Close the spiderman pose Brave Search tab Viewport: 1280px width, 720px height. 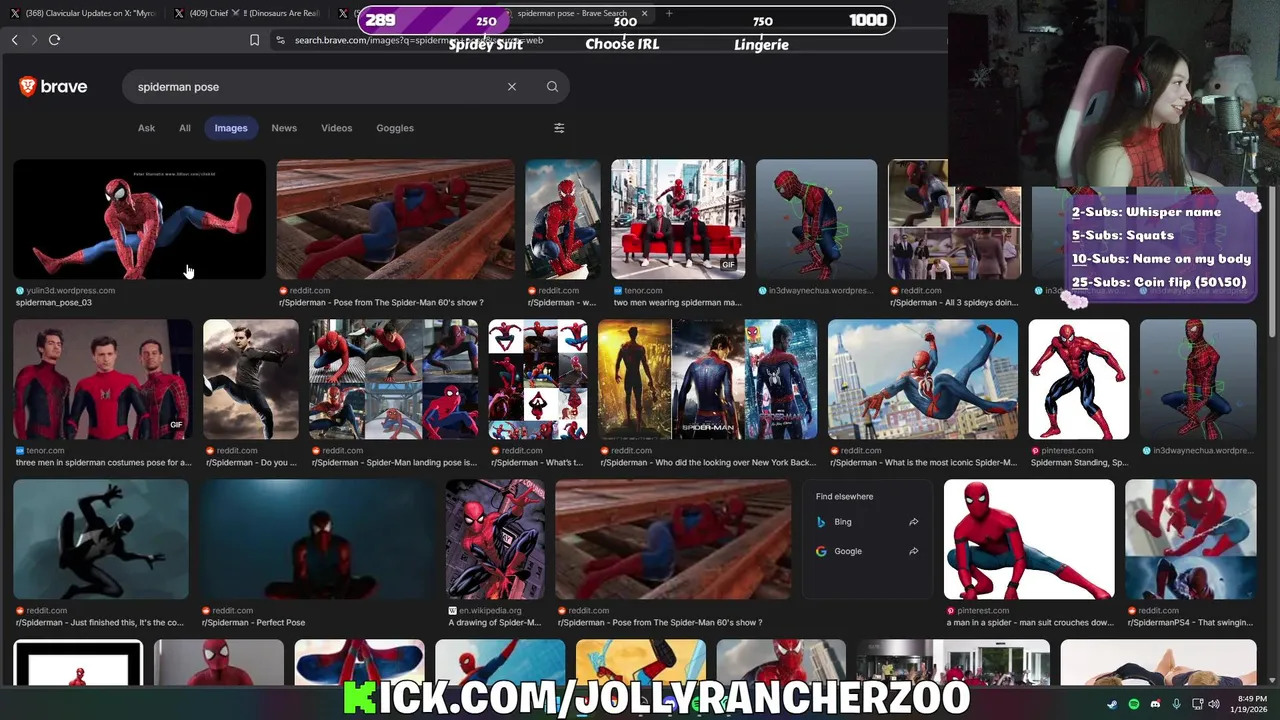click(x=644, y=14)
